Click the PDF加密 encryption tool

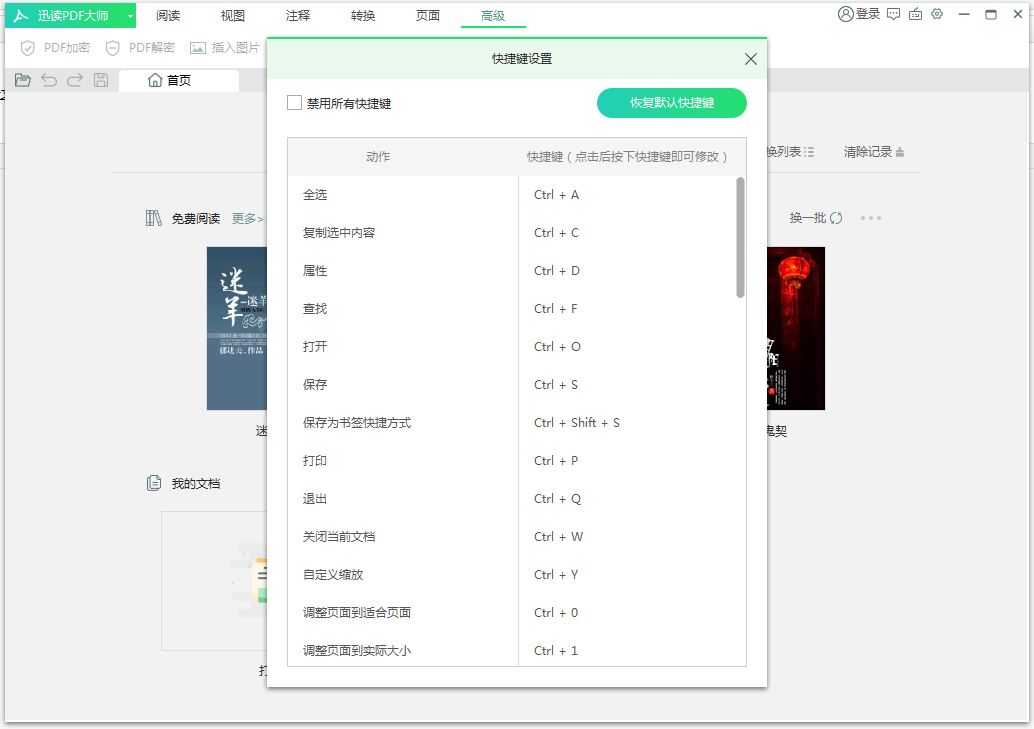click(53, 47)
